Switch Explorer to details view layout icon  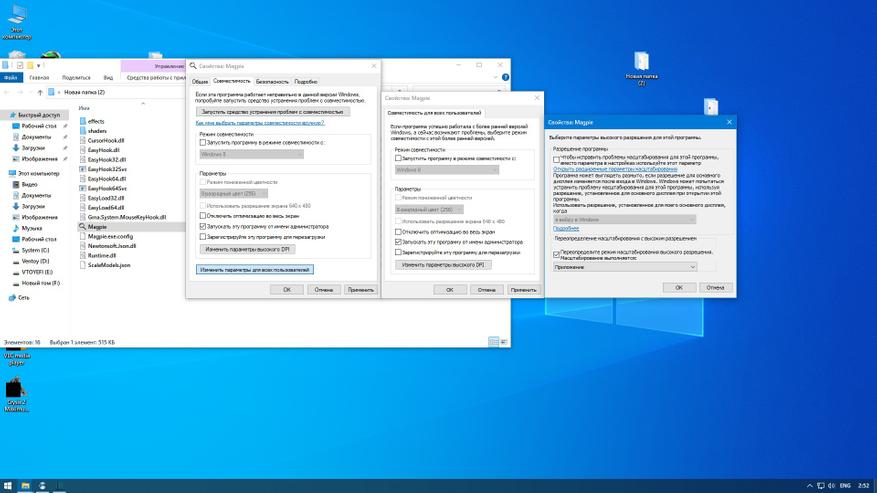(492, 342)
